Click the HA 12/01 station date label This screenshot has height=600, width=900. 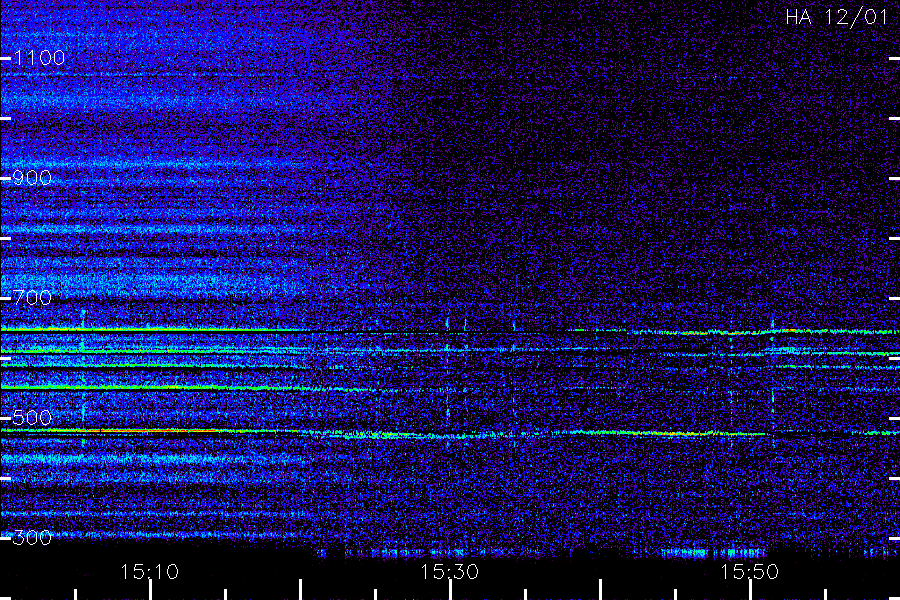837,17
